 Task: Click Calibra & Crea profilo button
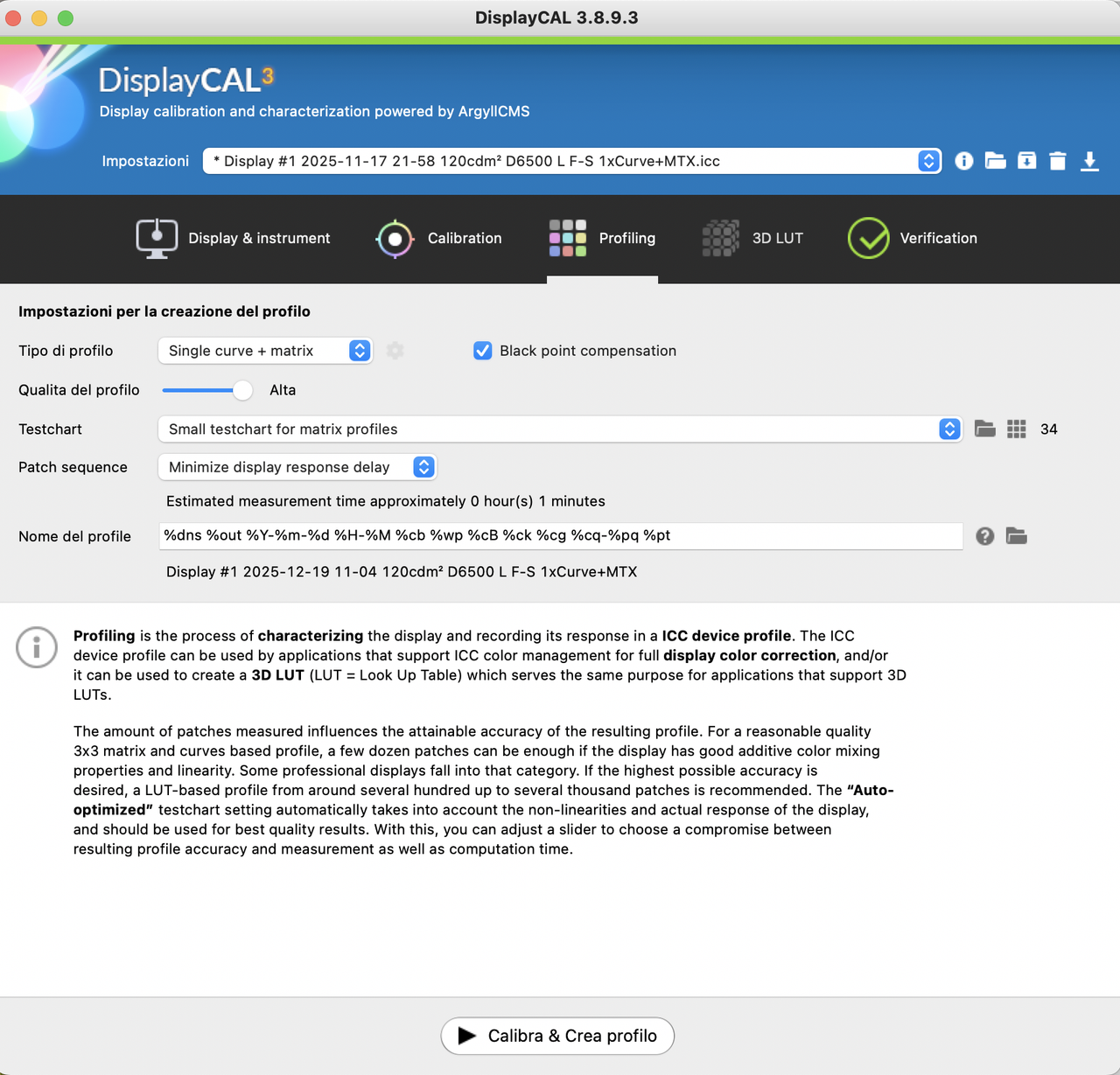(557, 1036)
